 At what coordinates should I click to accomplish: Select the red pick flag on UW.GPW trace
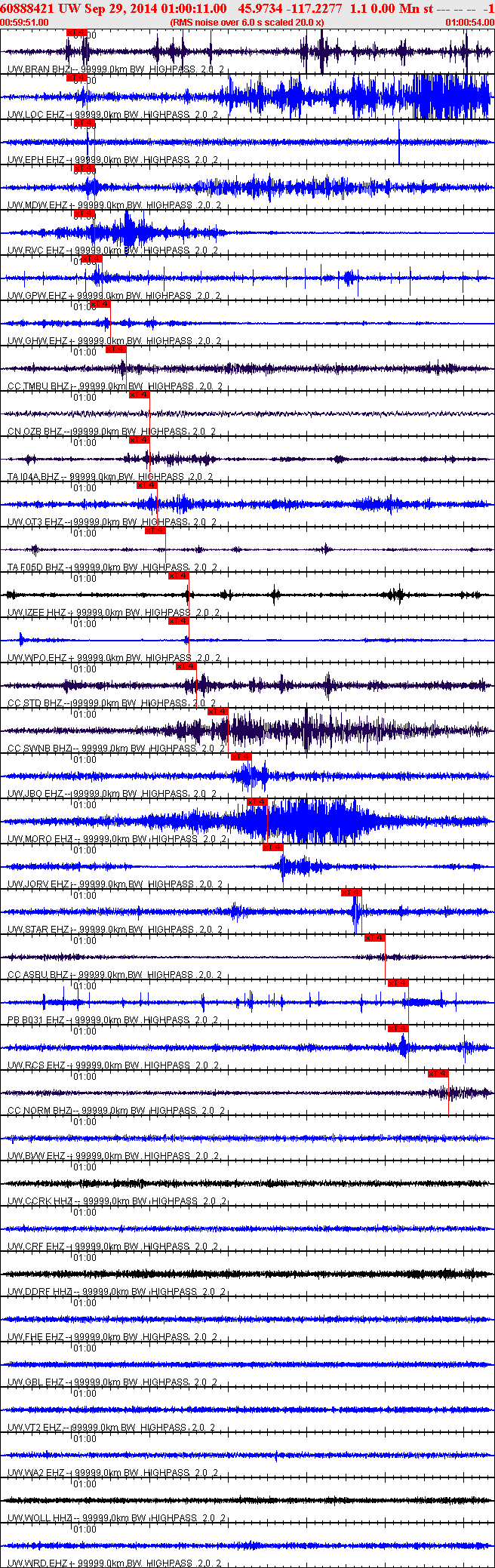point(92,259)
